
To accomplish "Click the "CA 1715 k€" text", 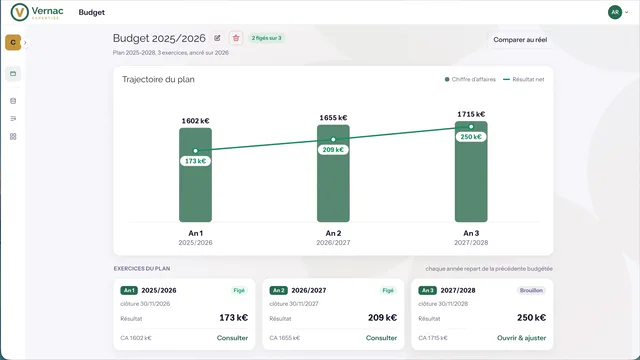I will coord(433,338).
